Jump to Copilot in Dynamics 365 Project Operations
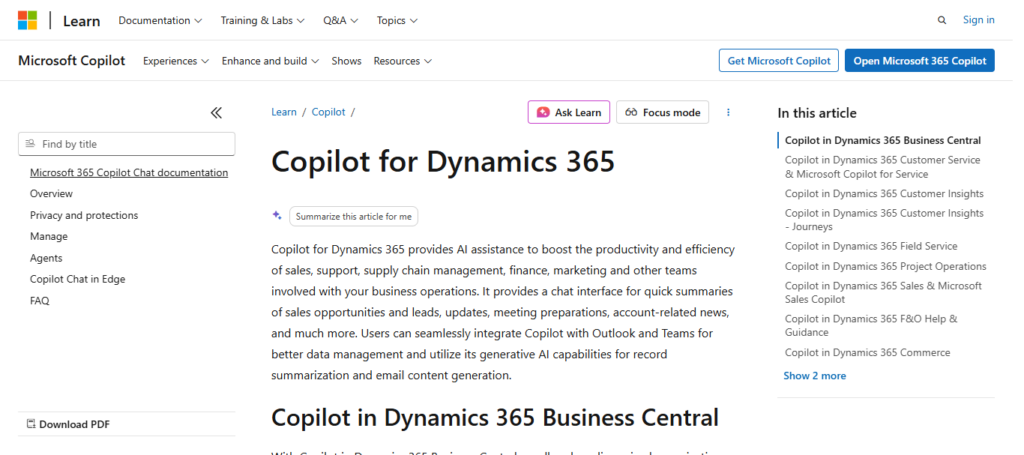 coord(885,266)
